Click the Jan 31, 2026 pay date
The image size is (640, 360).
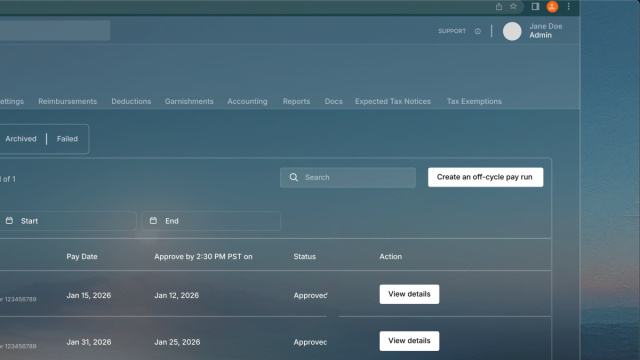pos(89,342)
